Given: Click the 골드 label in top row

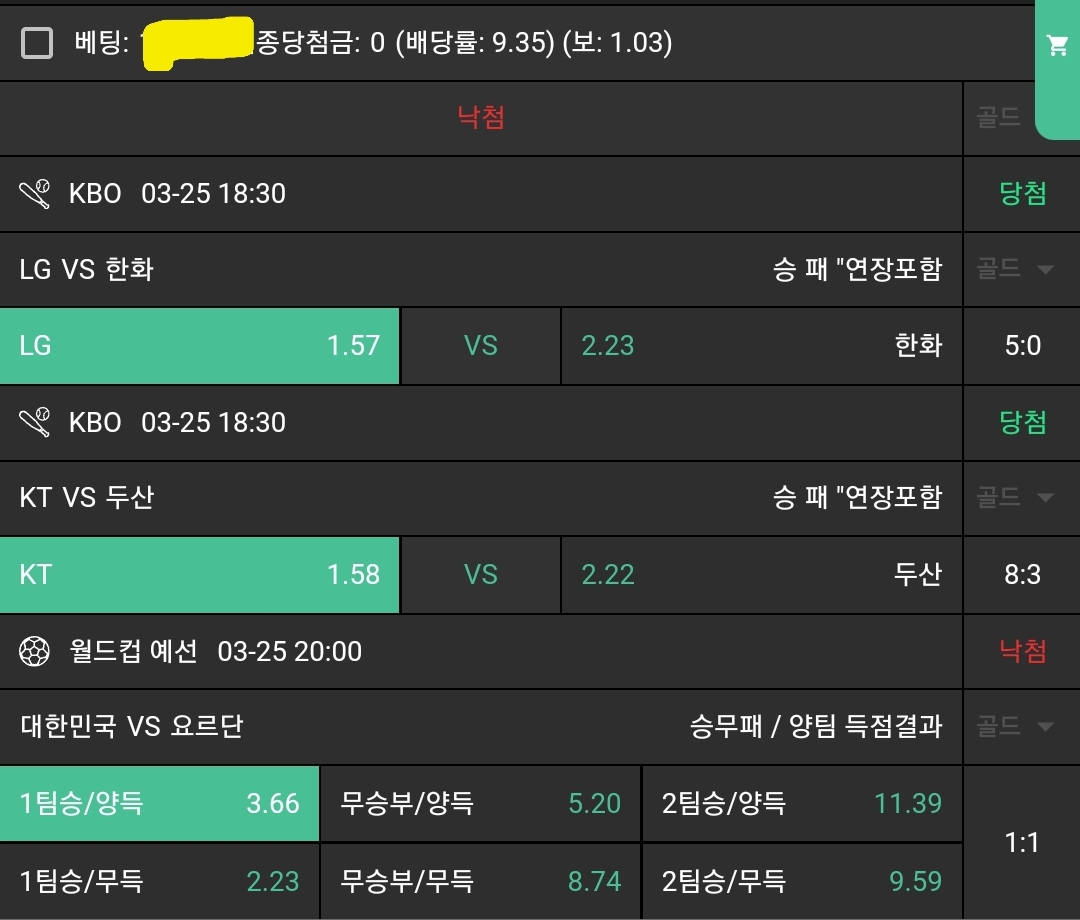Looking at the screenshot, I should 998,118.
